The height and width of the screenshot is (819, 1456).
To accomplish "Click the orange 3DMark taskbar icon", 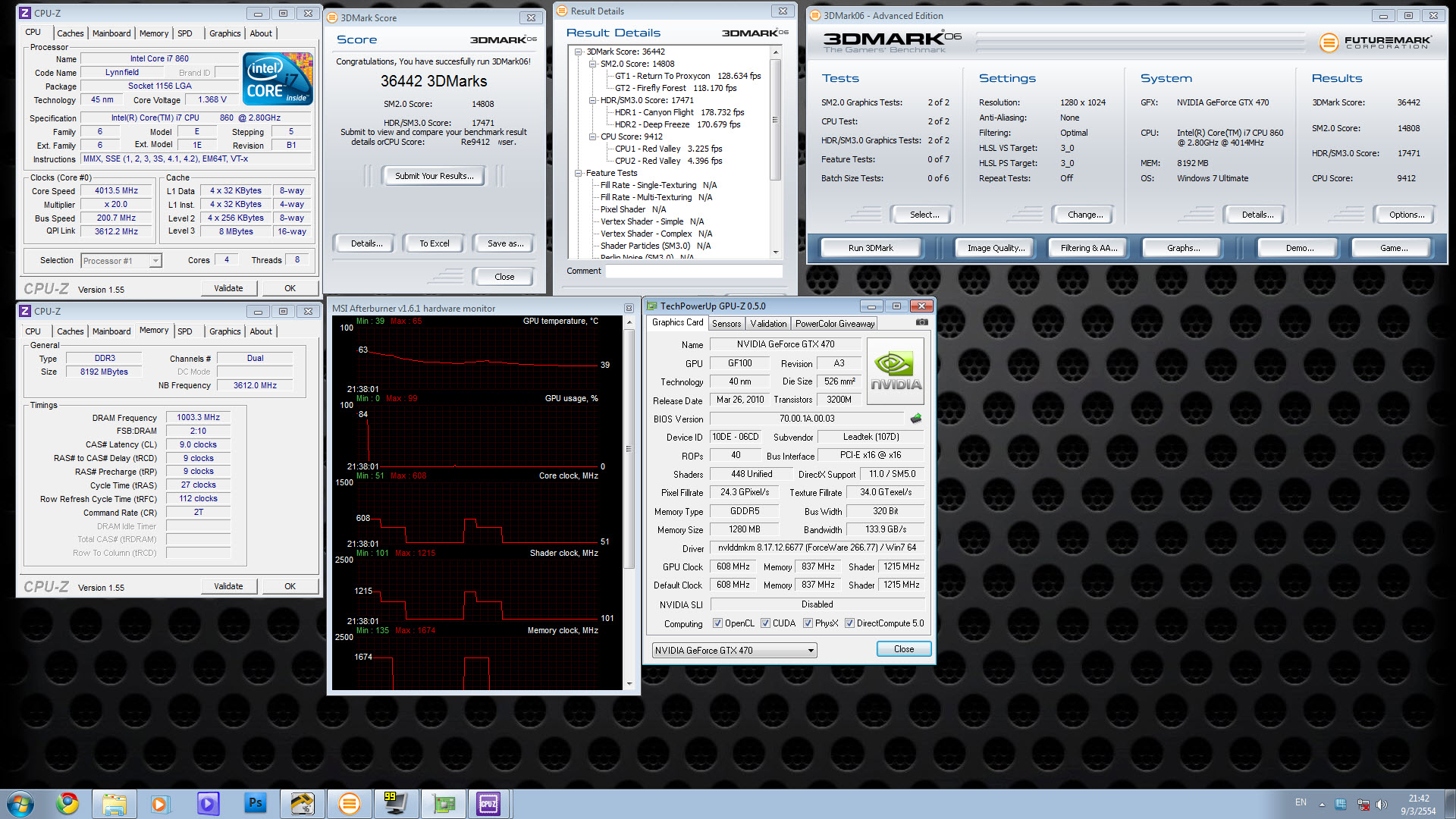I will pyautogui.click(x=349, y=803).
